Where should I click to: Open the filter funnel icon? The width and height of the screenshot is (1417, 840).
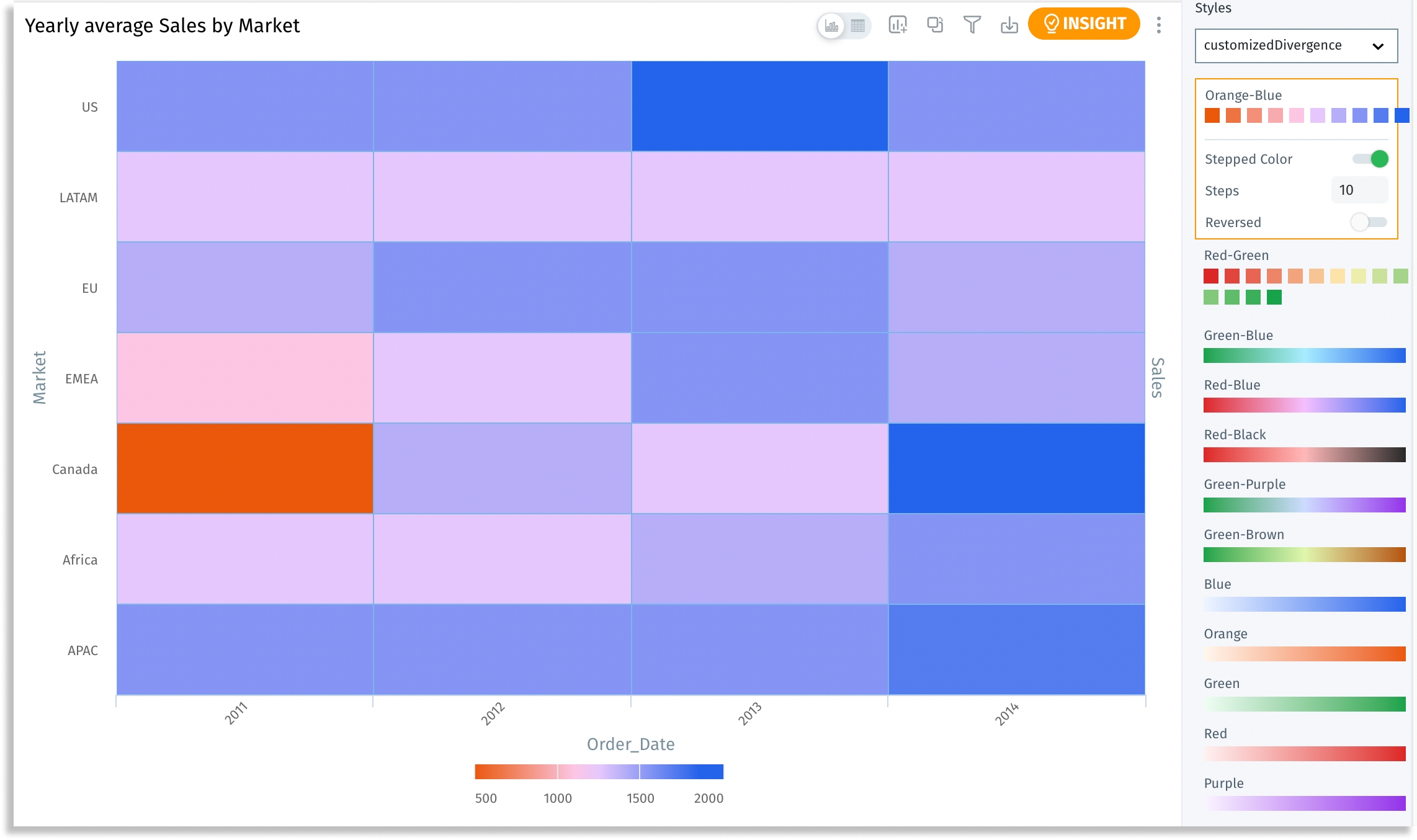point(972,25)
